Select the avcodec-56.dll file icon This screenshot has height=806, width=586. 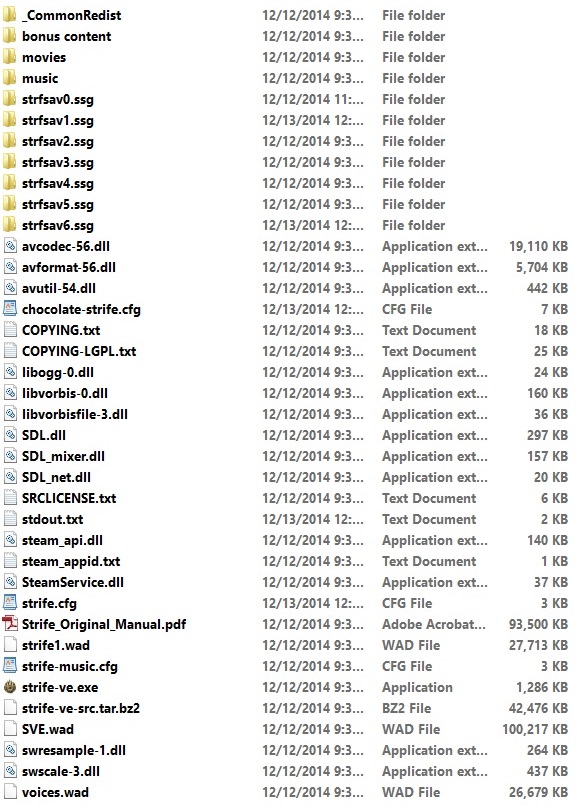pos(10,246)
